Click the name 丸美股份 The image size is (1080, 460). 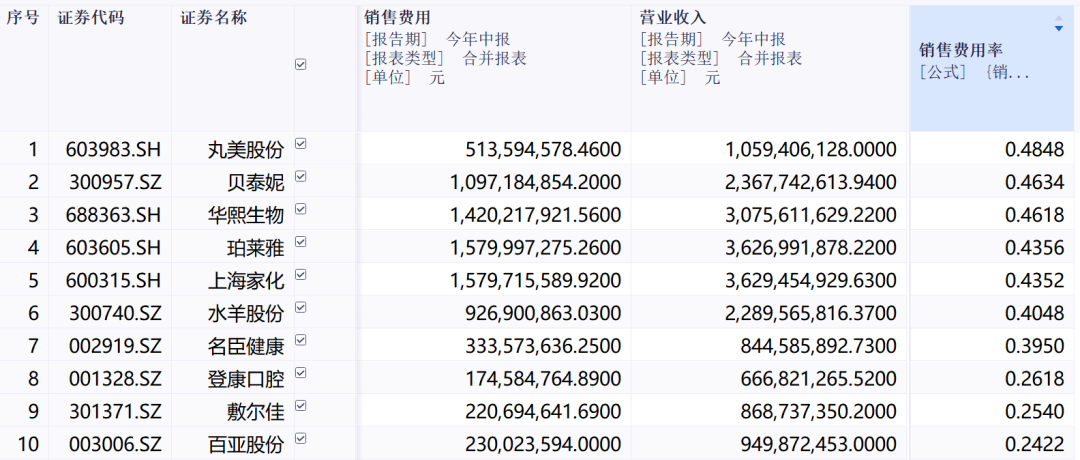point(246,149)
